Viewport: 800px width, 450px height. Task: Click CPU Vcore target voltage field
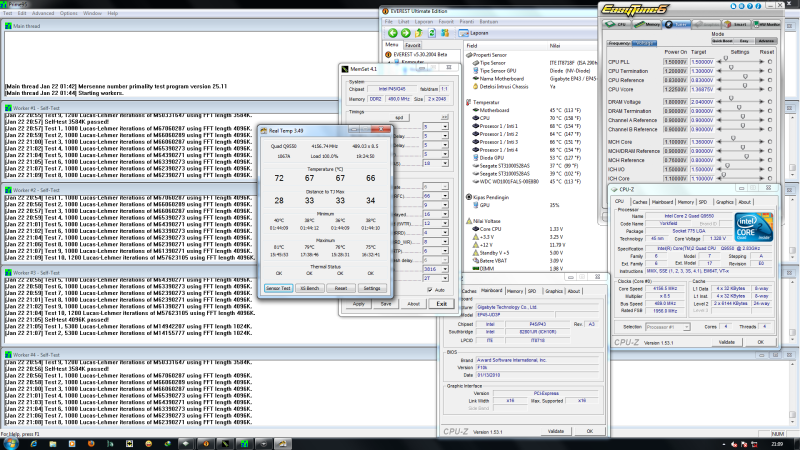pos(702,89)
